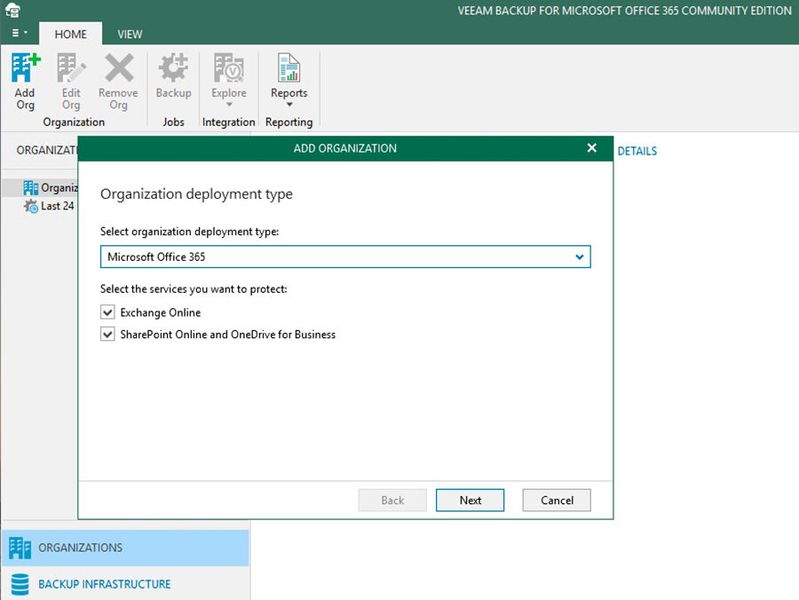
Task: Expand the Explore dropdown arrow
Action: coord(229,105)
